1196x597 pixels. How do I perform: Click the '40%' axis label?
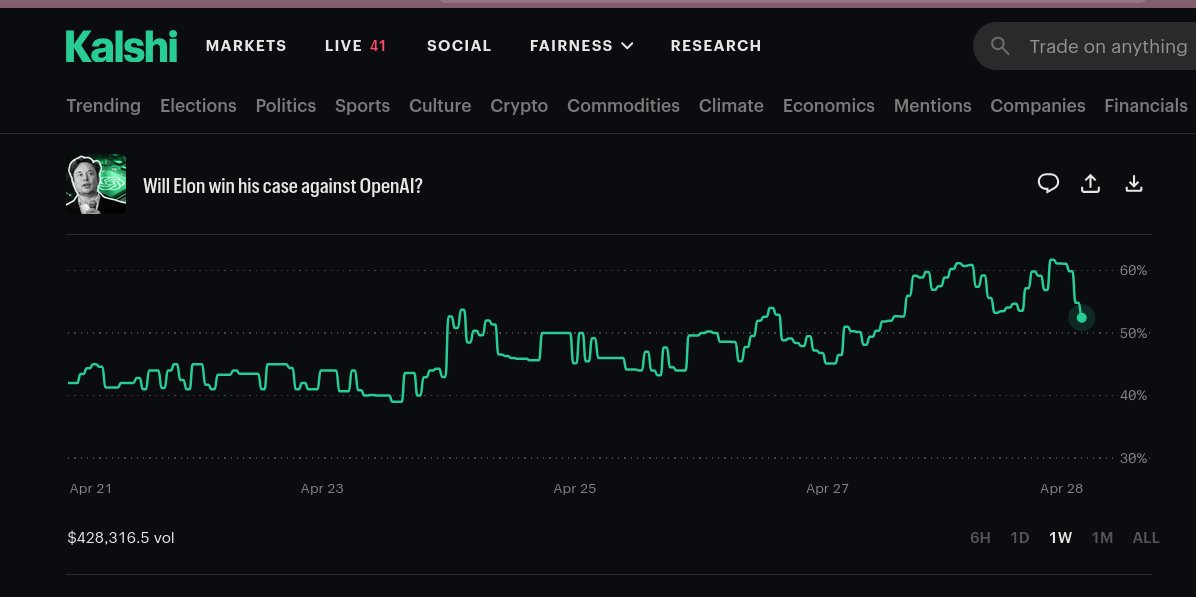click(1133, 396)
